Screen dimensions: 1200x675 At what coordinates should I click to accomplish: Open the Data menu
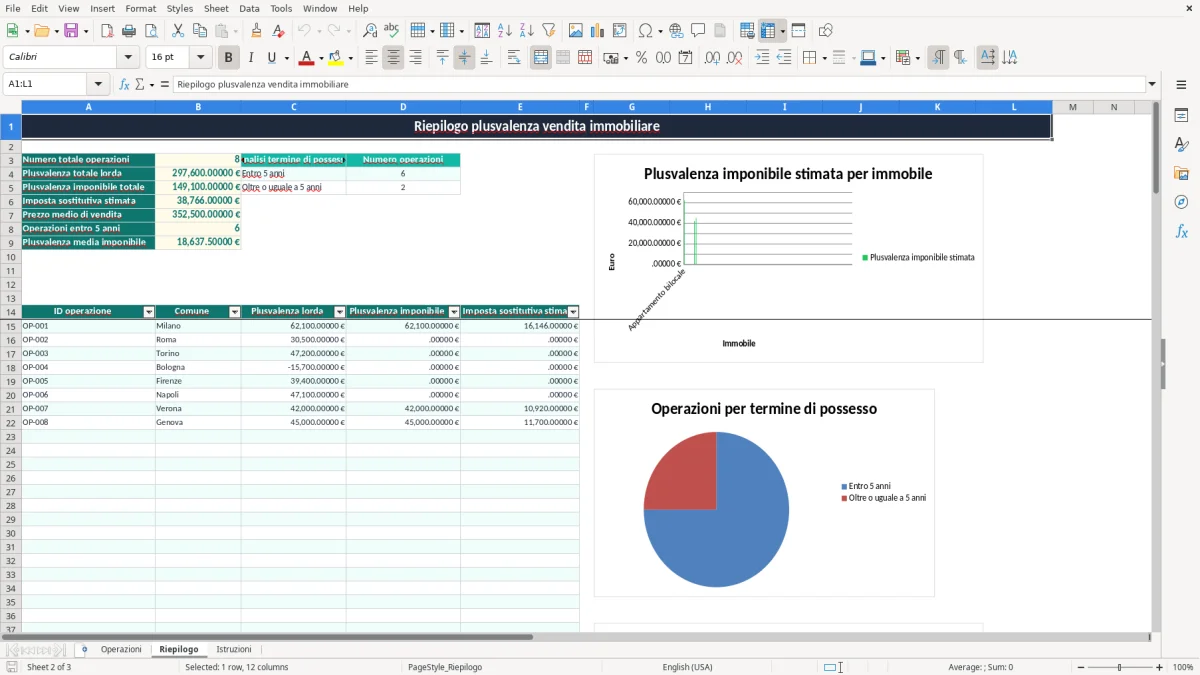(x=250, y=8)
